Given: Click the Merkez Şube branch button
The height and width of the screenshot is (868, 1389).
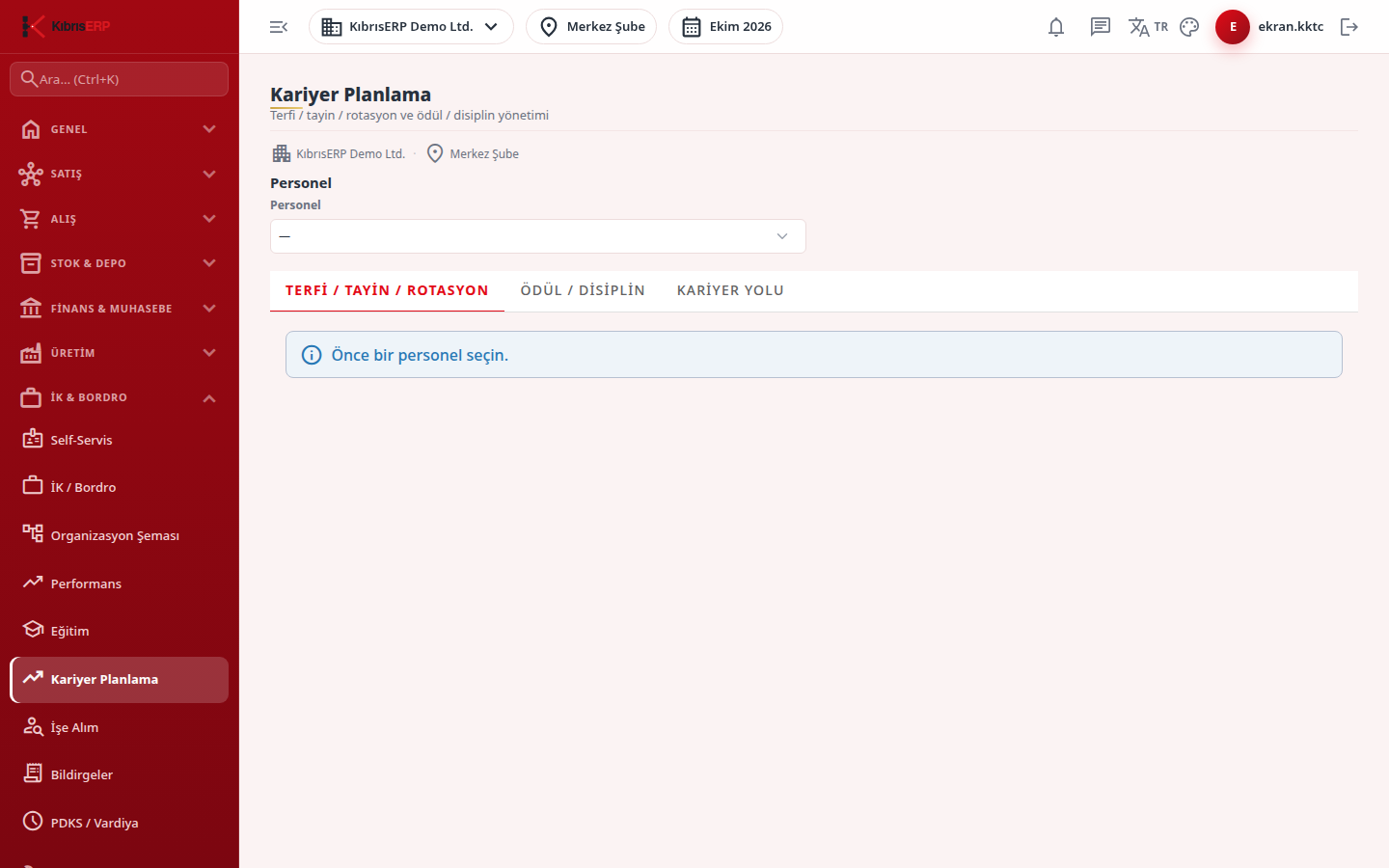Looking at the screenshot, I should point(591,27).
